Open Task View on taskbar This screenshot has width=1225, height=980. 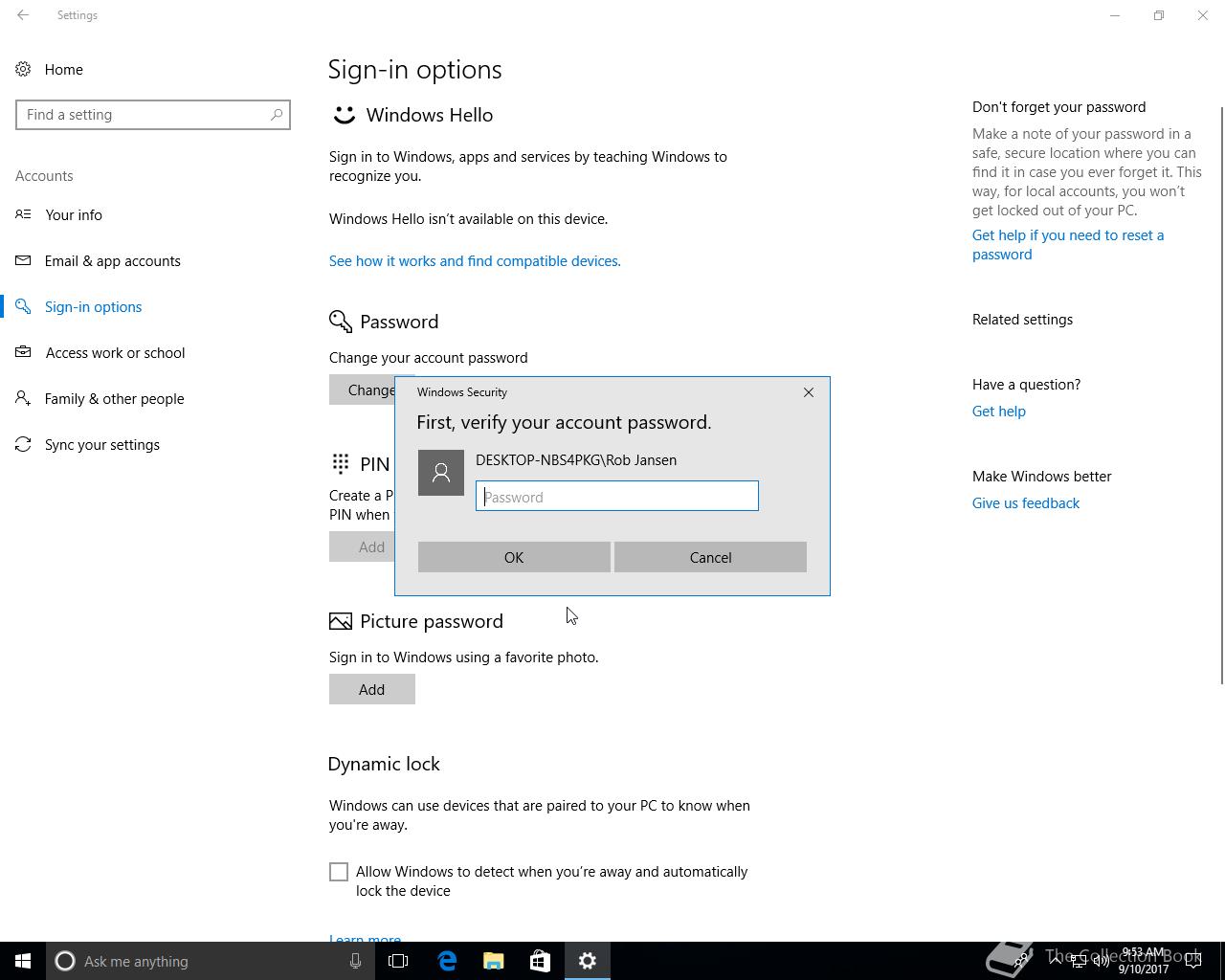(x=398, y=961)
